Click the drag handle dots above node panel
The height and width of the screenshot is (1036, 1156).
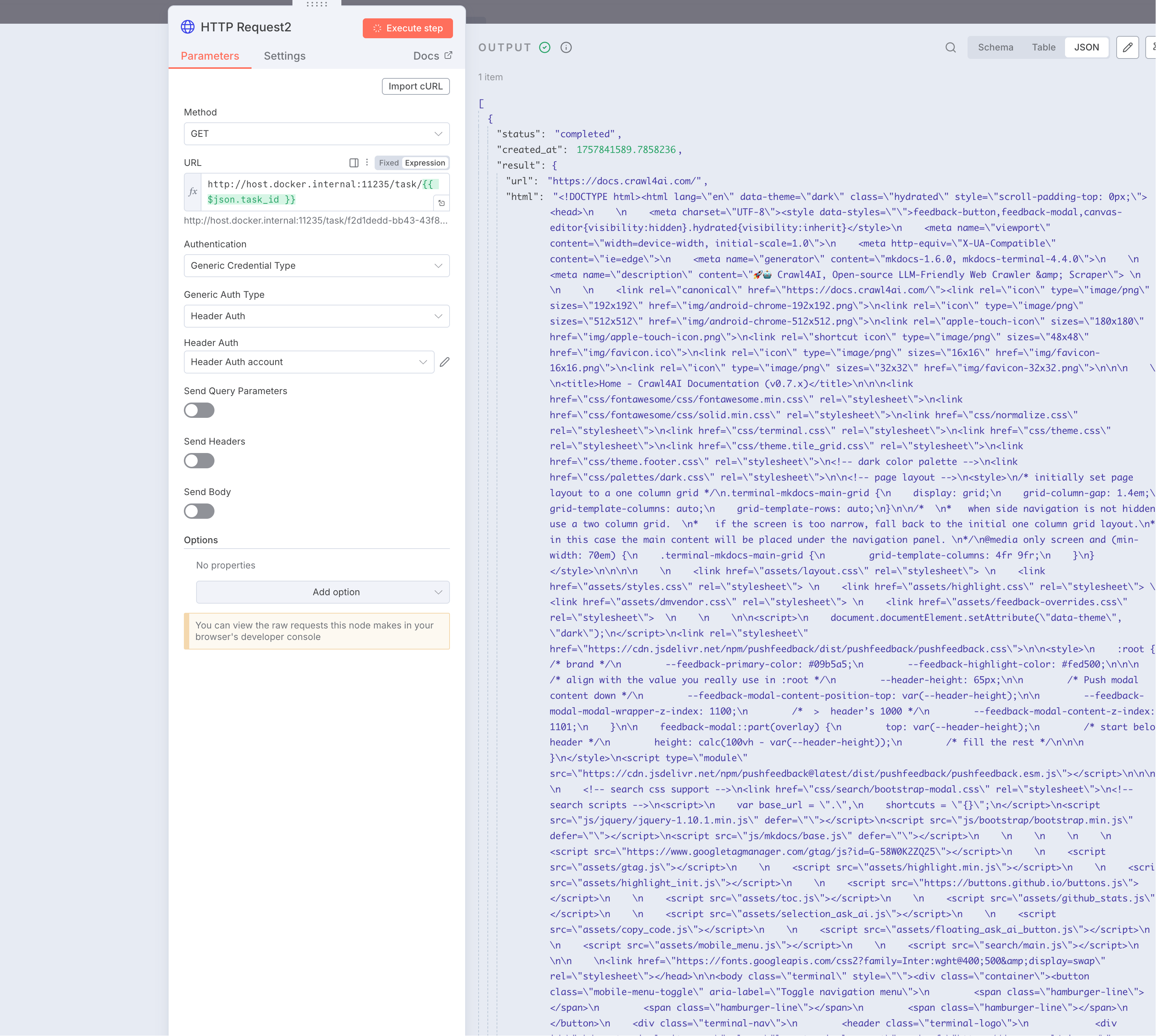[x=317, y=5]
